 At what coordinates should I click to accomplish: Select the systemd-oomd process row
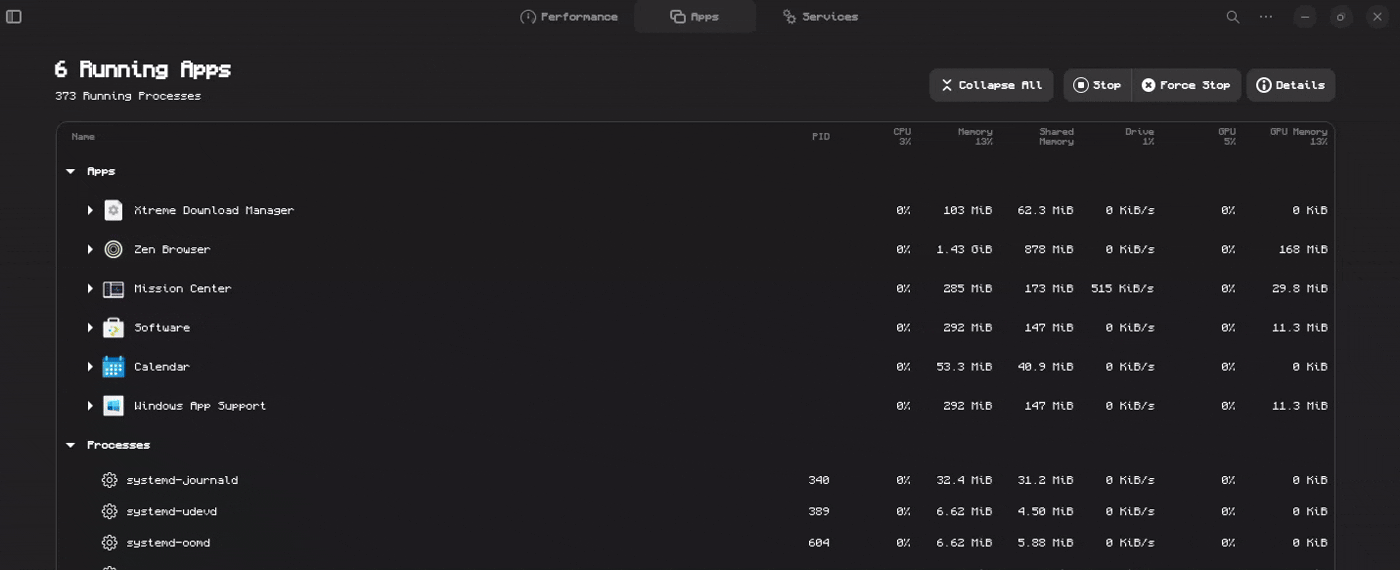coord(400,543)
